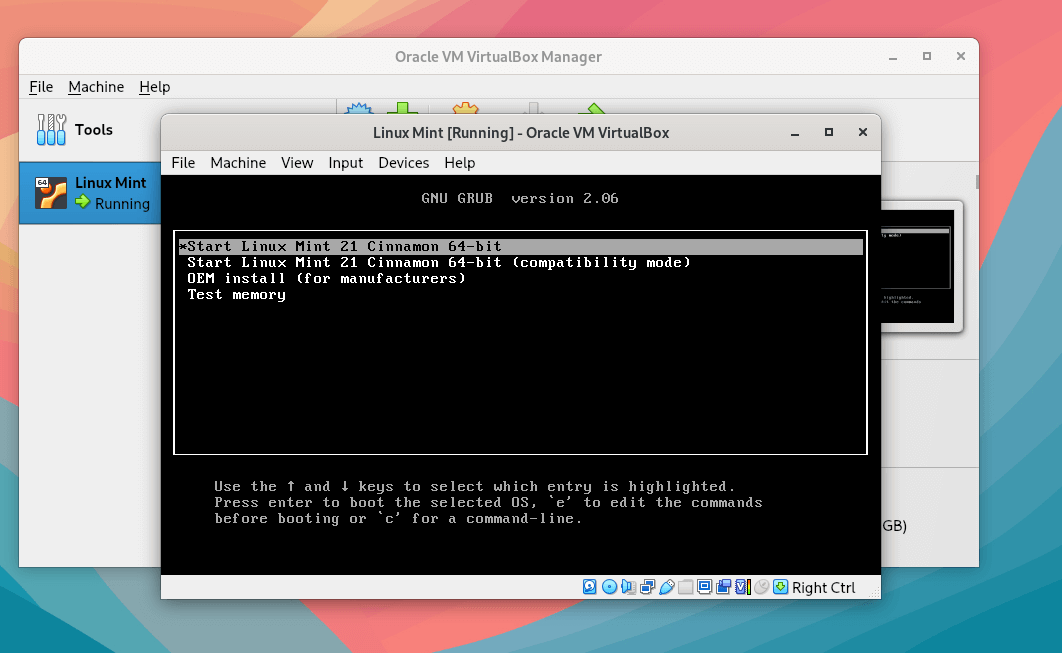Click the 'Test memory' GRUB entry
Image resolution: width=1062 pixels, height=653 pixels.
pos(237,295)
